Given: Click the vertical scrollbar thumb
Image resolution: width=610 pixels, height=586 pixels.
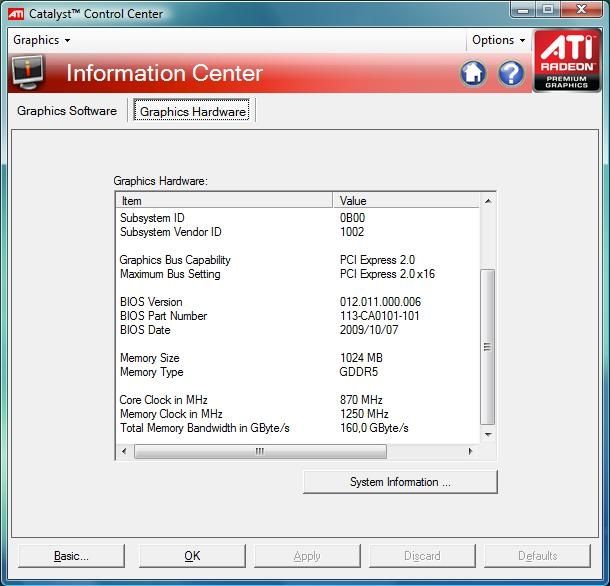Looking at the screenshot, I should [487, 347].
